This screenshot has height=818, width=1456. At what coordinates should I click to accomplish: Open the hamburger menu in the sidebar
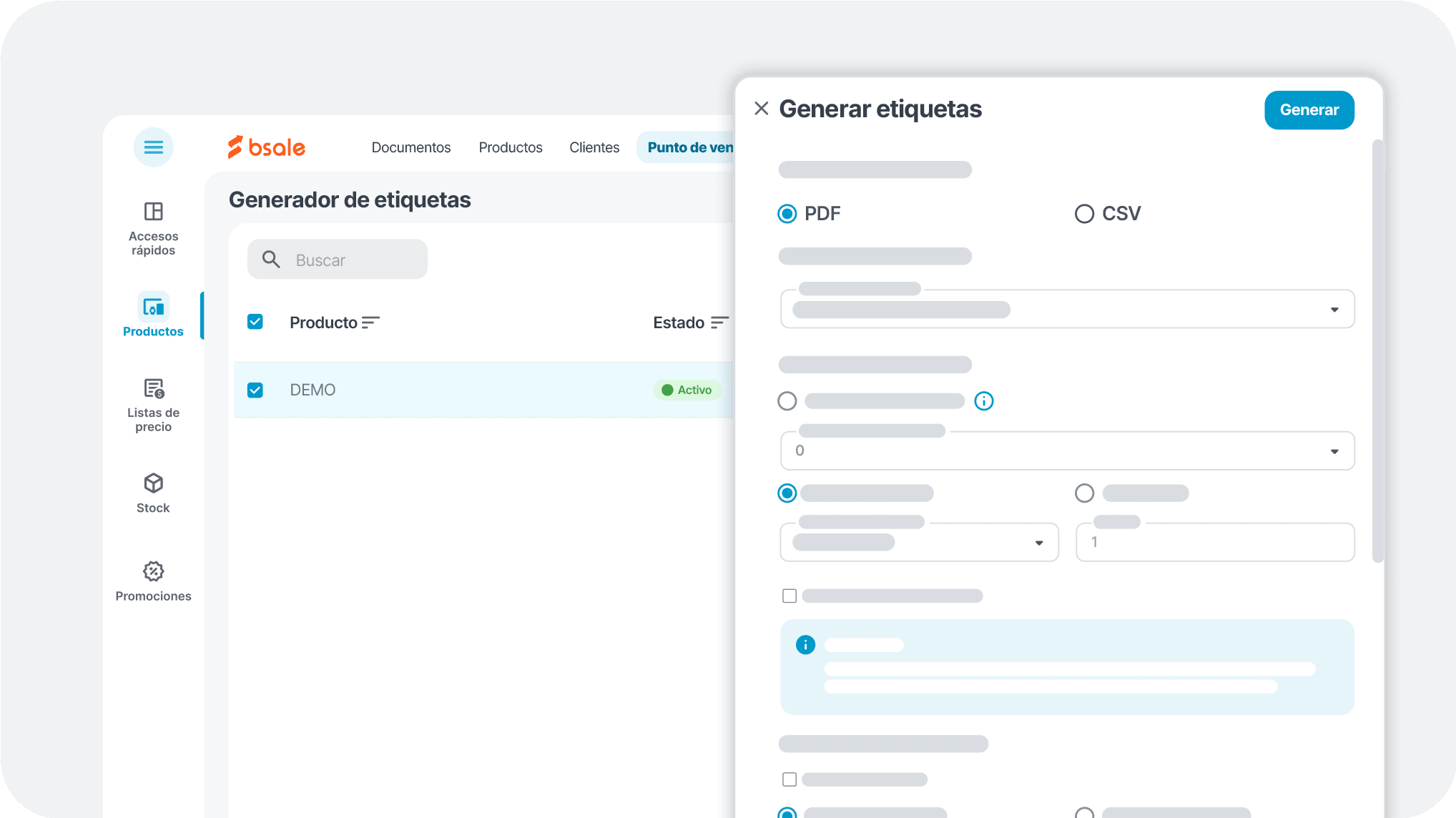click(x=153, y=147)
